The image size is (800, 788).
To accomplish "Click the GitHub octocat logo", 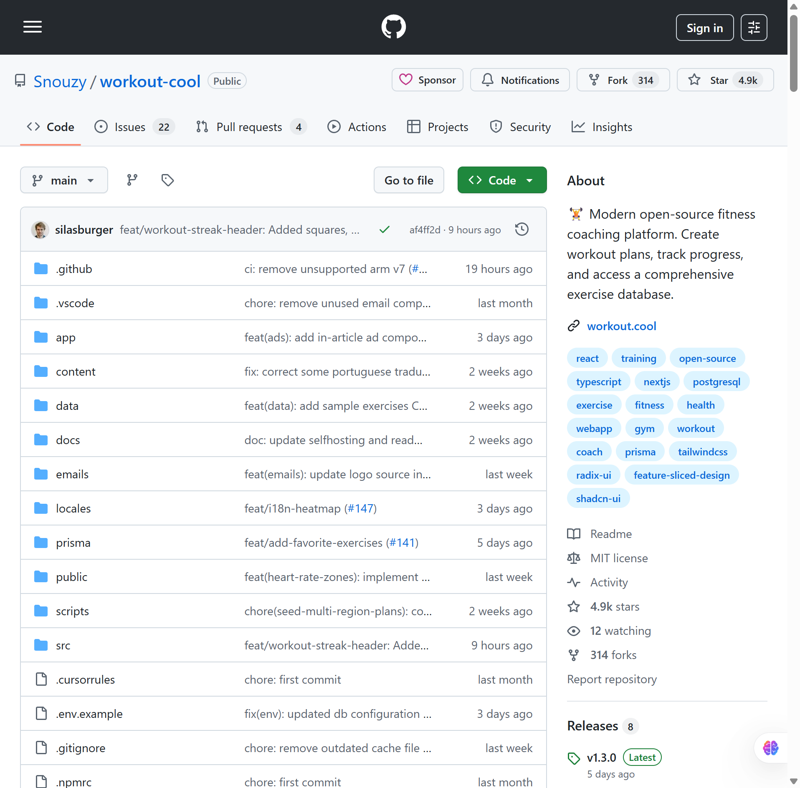I will point(393,27).
